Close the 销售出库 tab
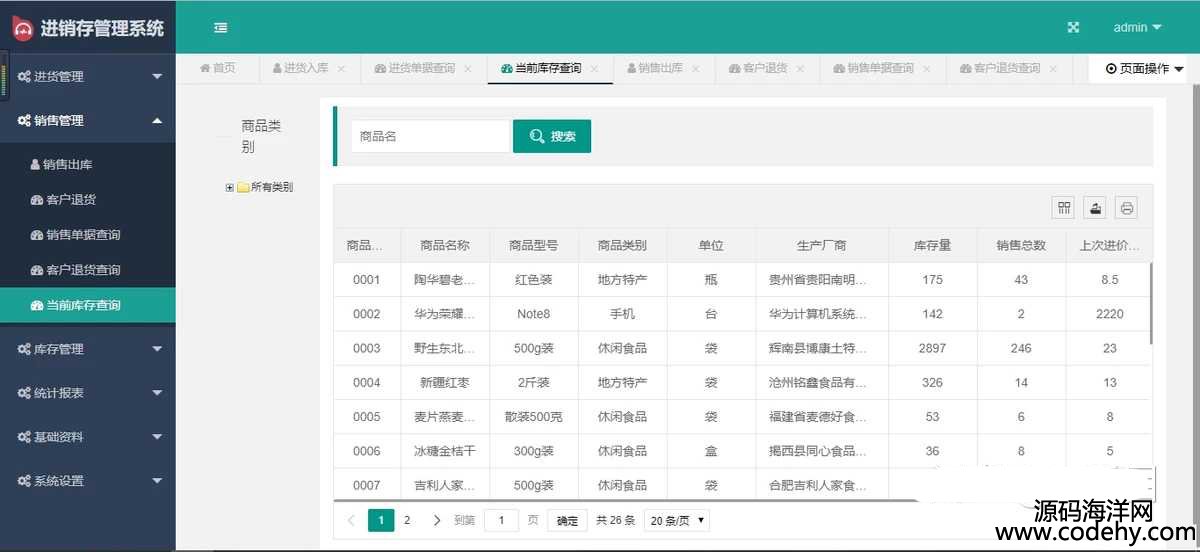Screen dimensions: 1200x552 [695, 69]
